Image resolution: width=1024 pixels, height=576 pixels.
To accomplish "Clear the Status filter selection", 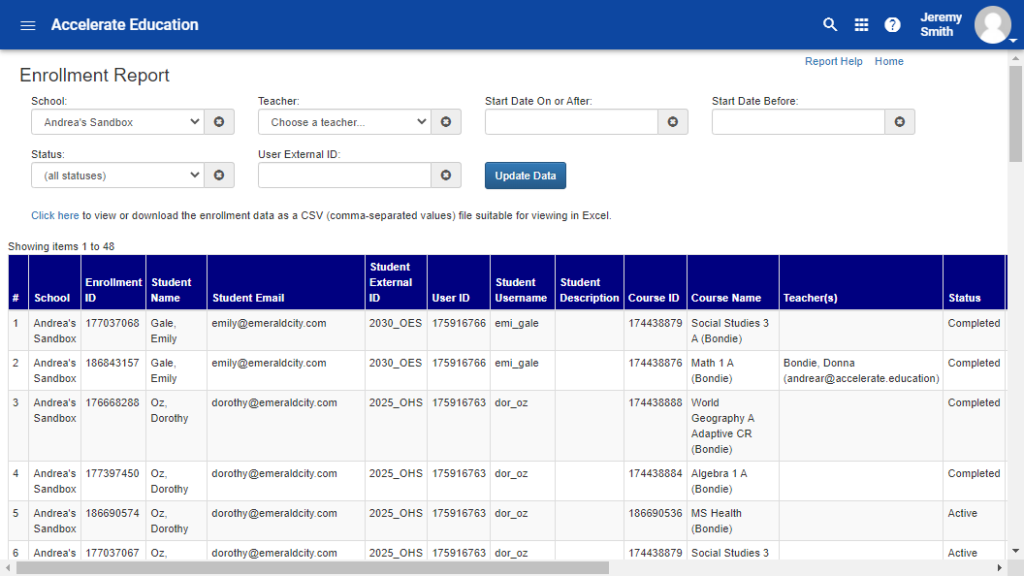I will tap(219, 175).
